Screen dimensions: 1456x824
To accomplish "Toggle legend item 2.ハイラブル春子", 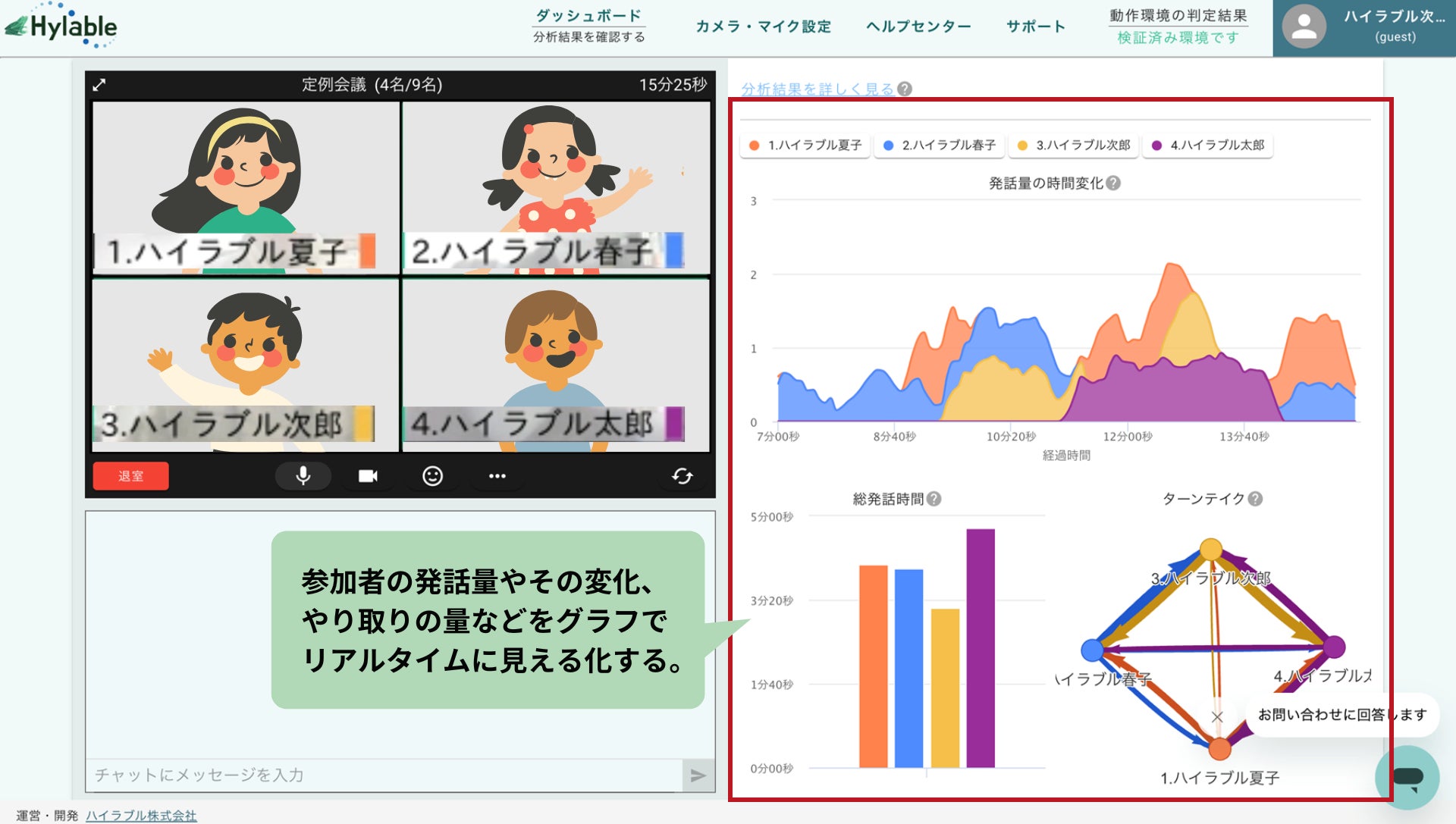I will [x=940, y=145].
